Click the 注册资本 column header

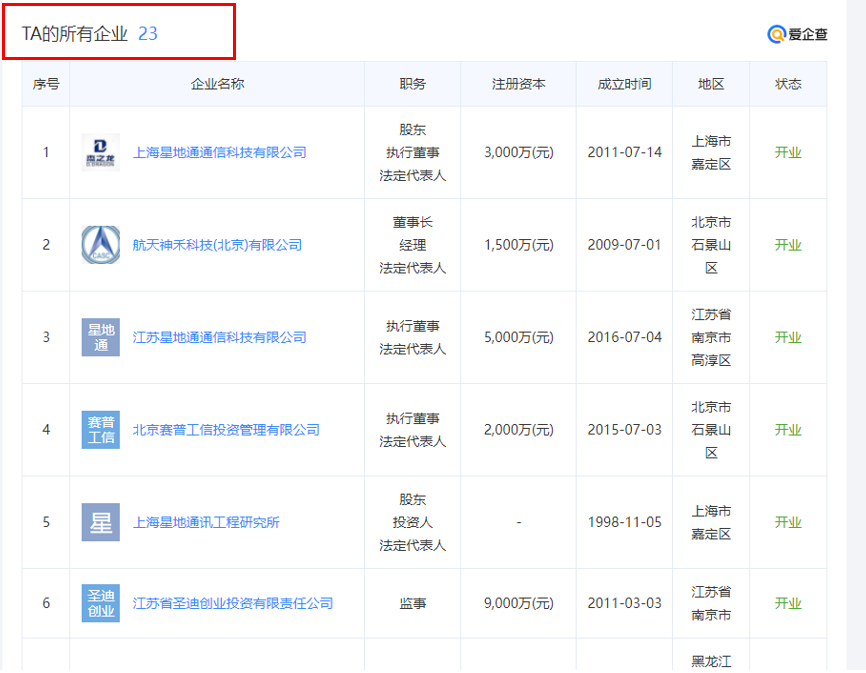tap(519, 84)
